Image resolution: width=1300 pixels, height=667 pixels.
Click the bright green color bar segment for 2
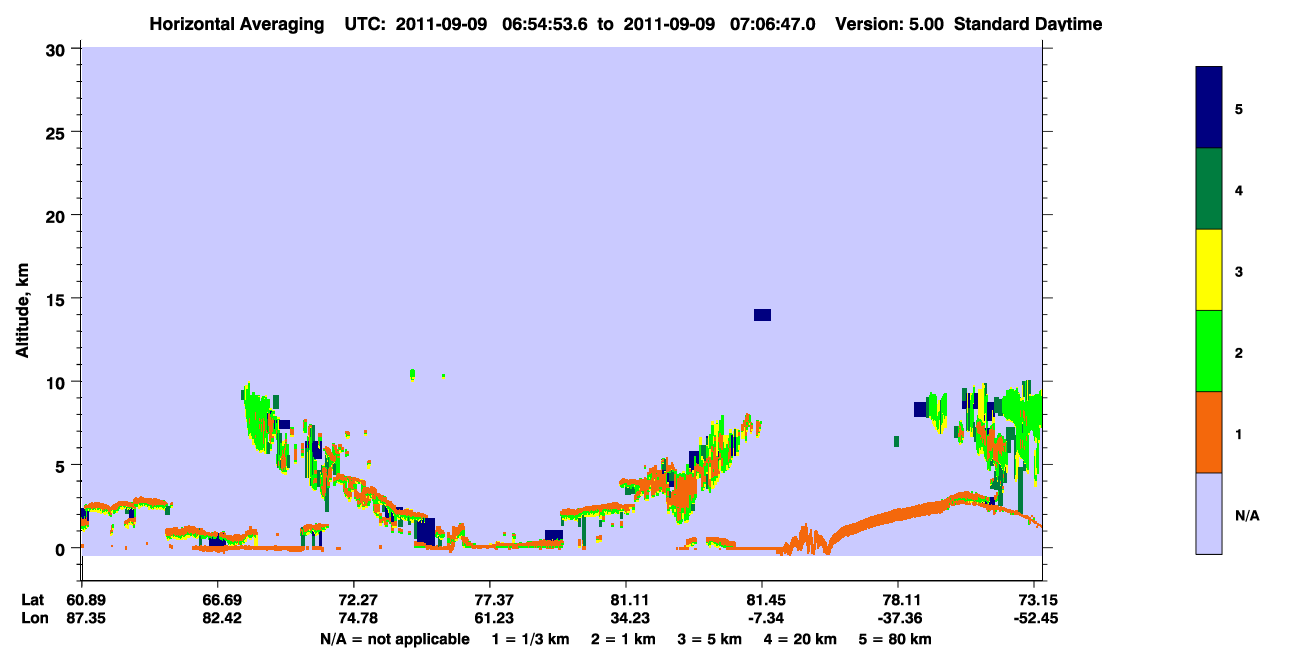coord(1209,351)
